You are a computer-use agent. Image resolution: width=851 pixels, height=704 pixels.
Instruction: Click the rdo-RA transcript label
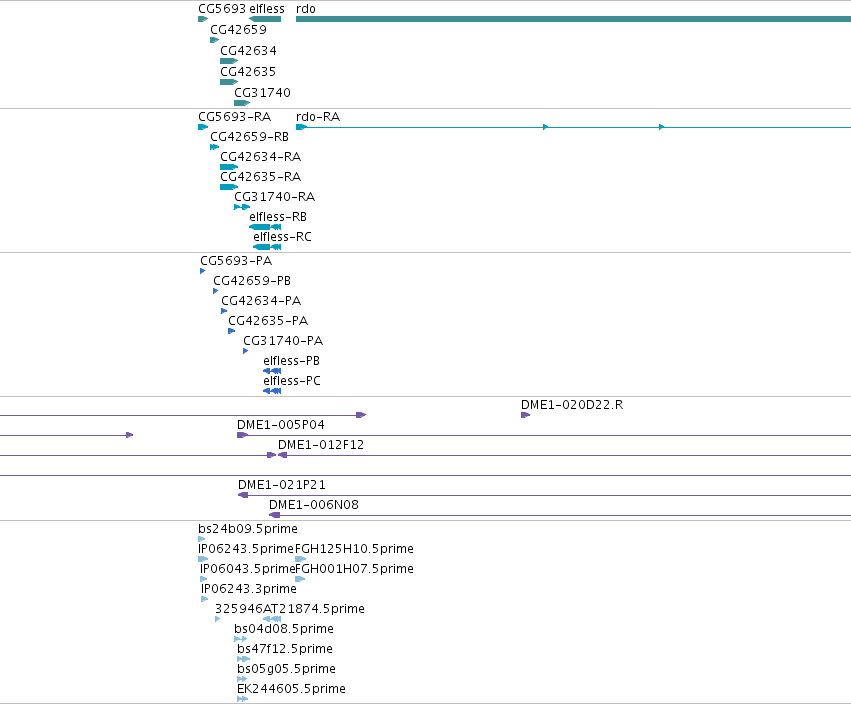pyautogui.click(x=318, y=117)
